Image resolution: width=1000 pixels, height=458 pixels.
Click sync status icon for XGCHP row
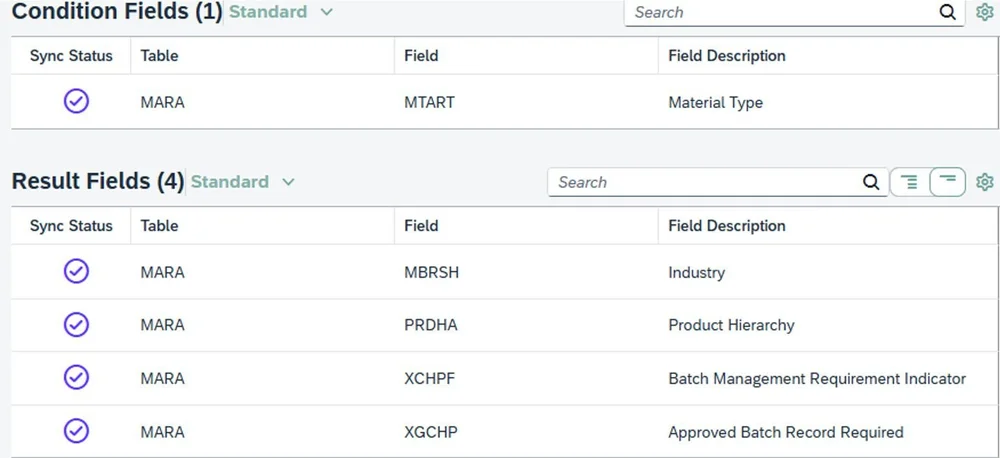click(76, 431)
